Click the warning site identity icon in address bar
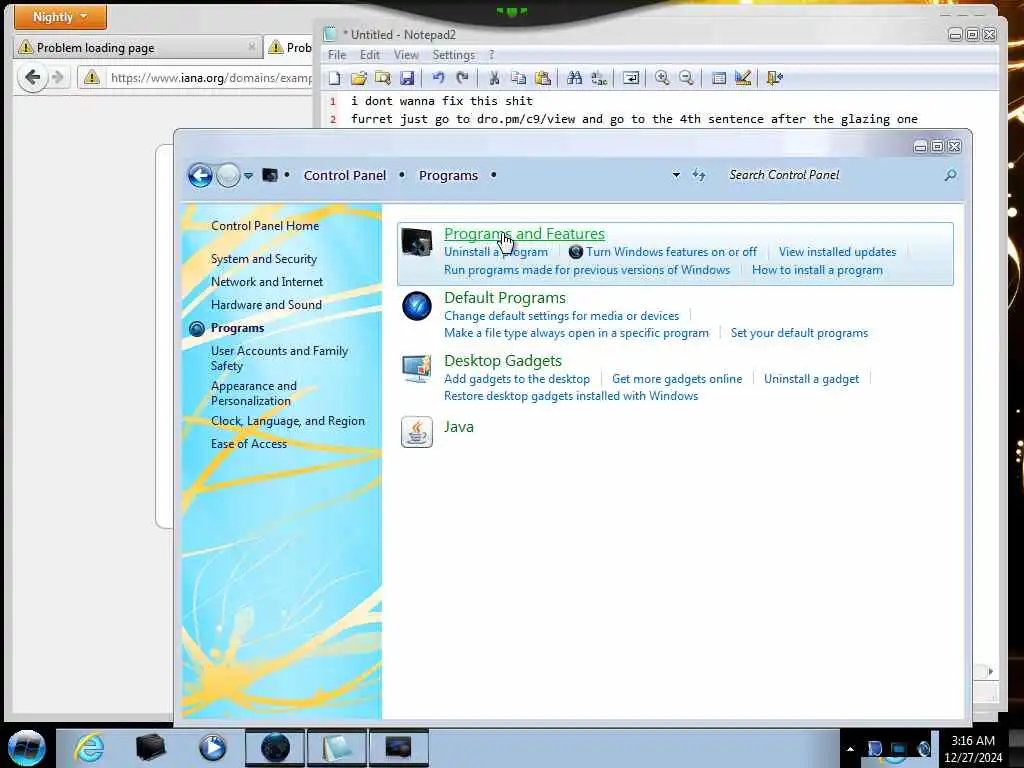Viewport: 1024px width, 768px height. tap(92, 78)
